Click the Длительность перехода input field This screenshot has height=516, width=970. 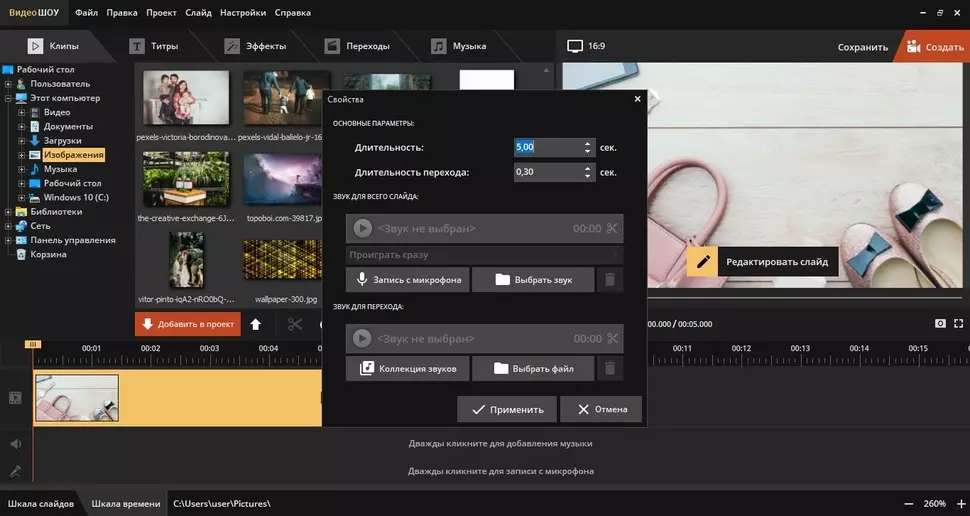pyautogui.click(x=546, y=172)
